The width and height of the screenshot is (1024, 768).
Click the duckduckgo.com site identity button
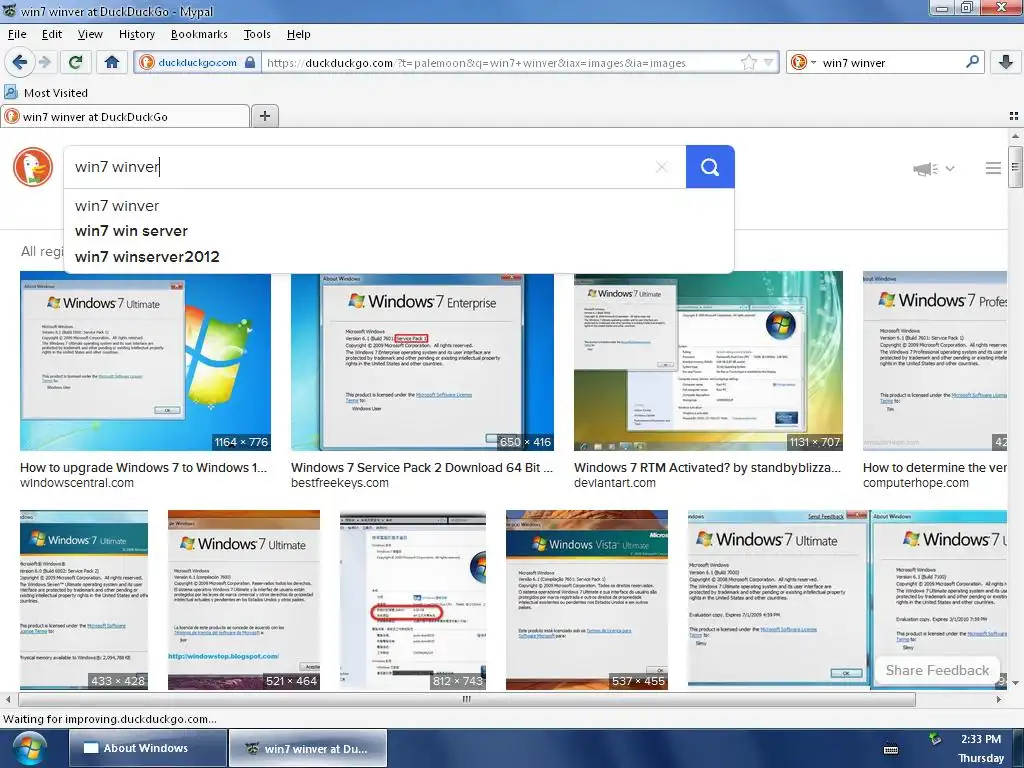click(x=197, y=63)
